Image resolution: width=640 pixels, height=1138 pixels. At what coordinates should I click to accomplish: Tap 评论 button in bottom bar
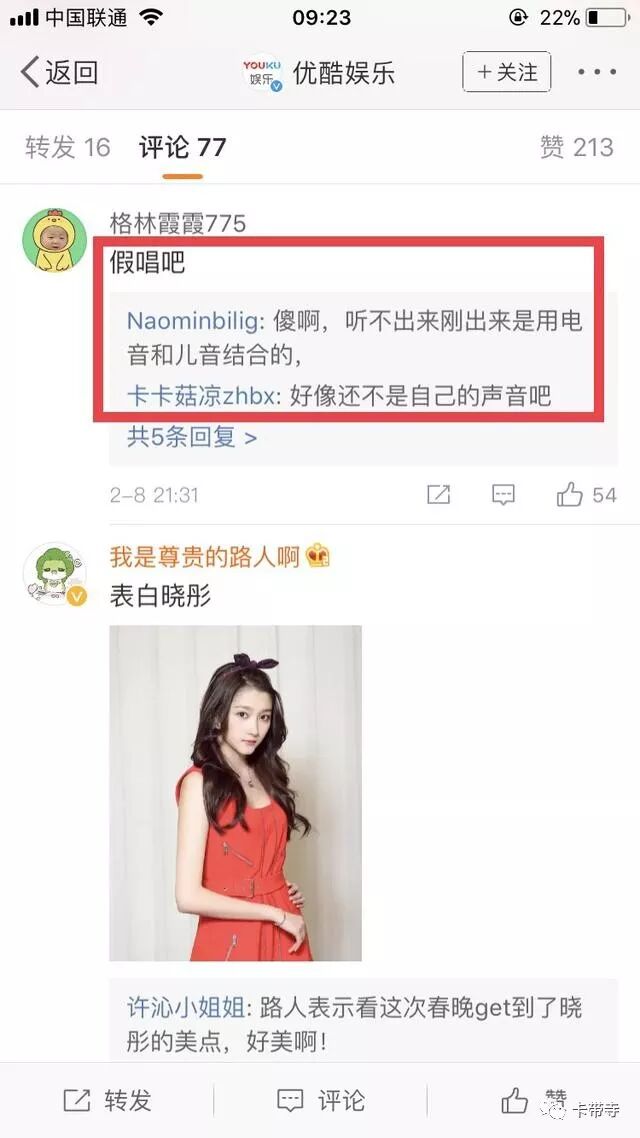coord(321,1100)
